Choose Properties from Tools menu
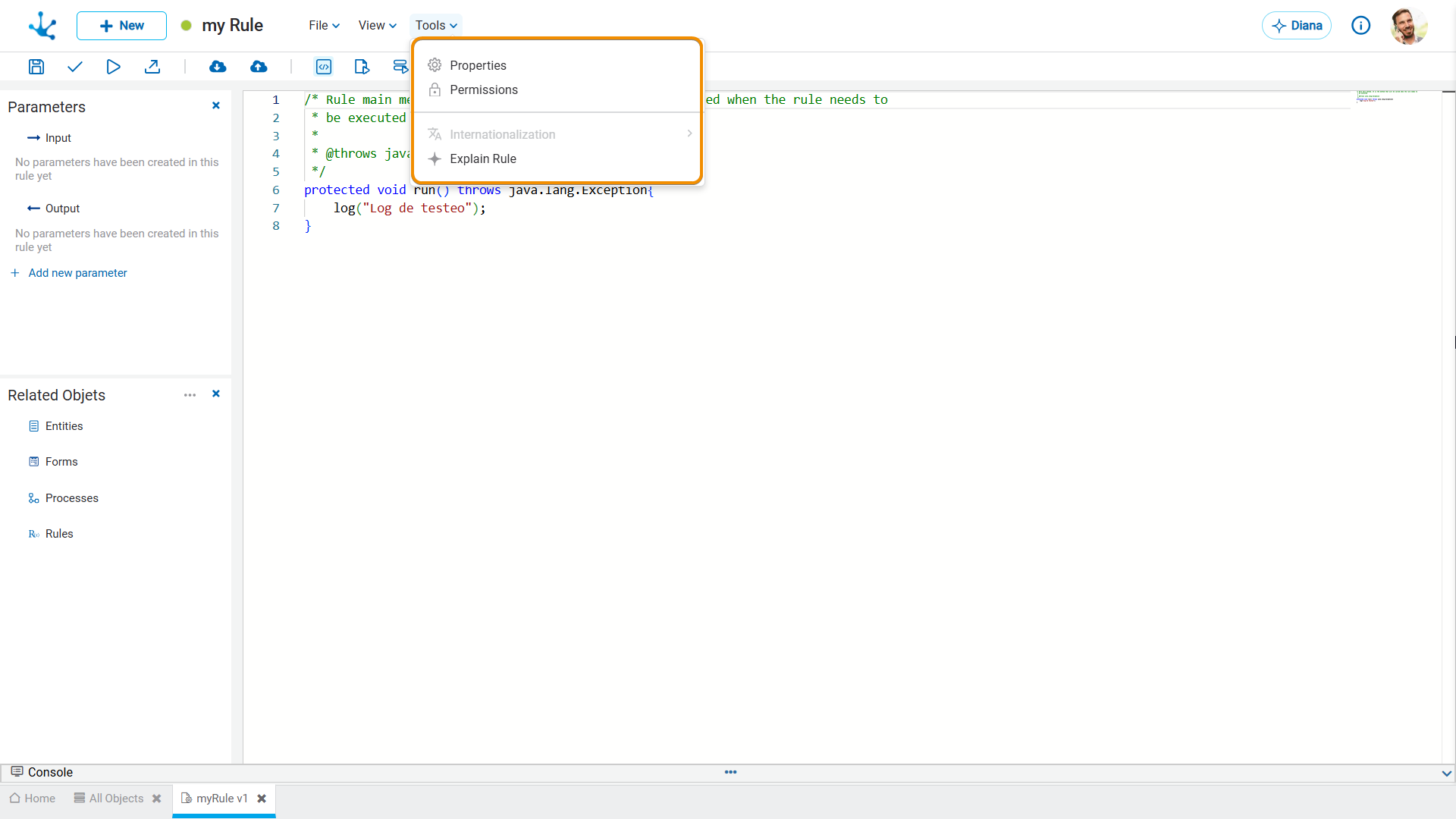This screenshot has height=819, width=1456. click(x=557, y=65)
